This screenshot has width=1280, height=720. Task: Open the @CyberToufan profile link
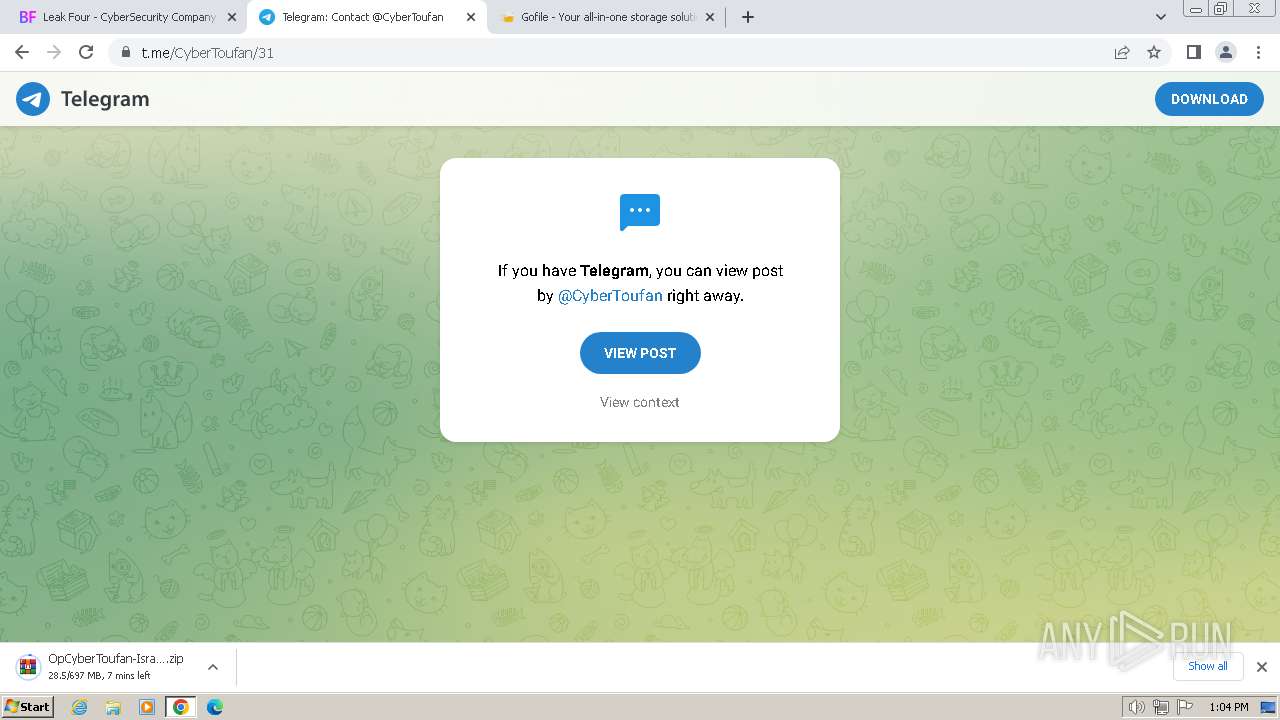pyautogui.click(x=610, y=296)
